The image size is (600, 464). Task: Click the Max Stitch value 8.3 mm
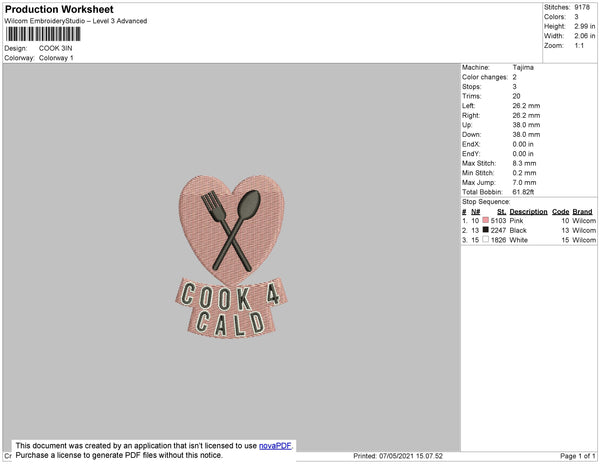click(x=524, y=163)
